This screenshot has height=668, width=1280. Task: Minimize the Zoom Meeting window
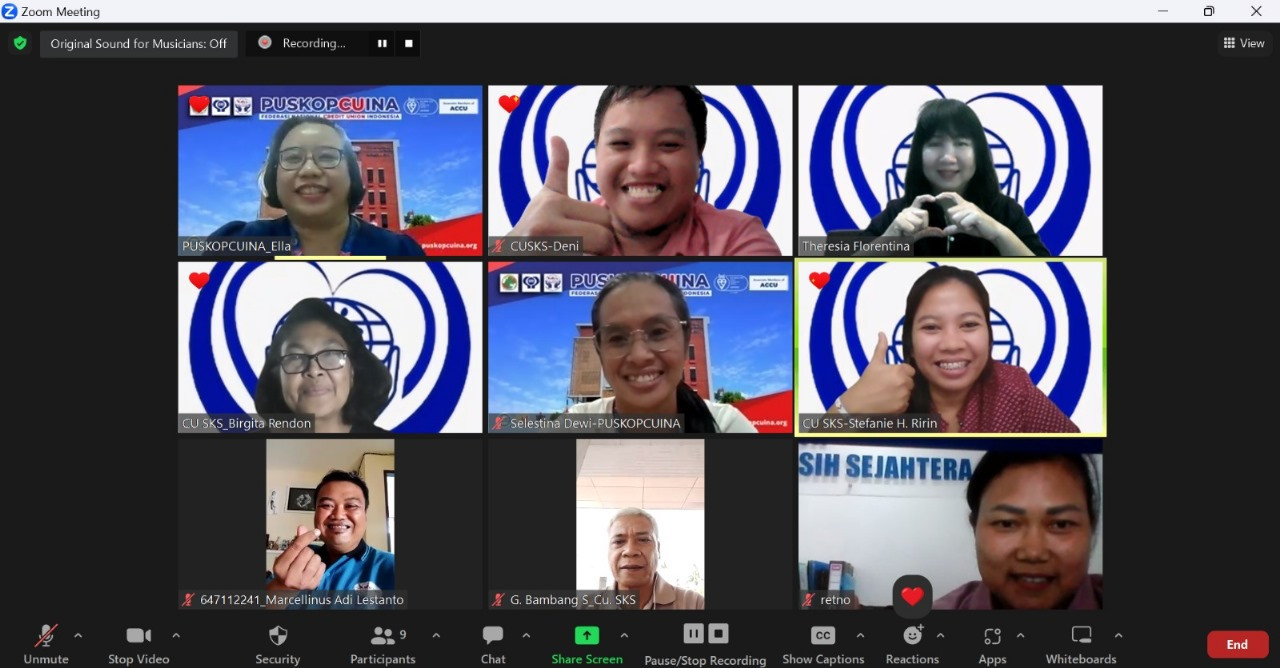point(1163,11)
